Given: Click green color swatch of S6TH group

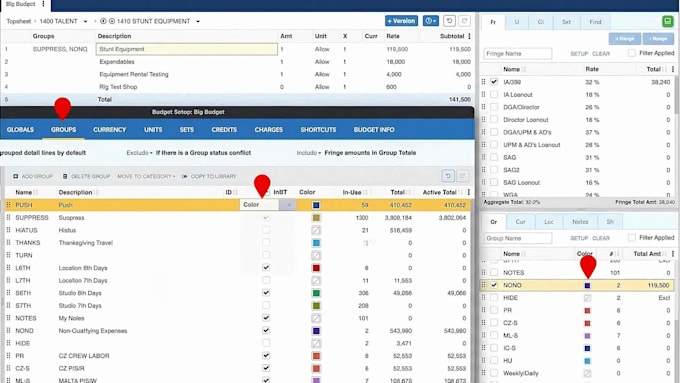Looking at the screenshot, I should click(x=316, y=293).
